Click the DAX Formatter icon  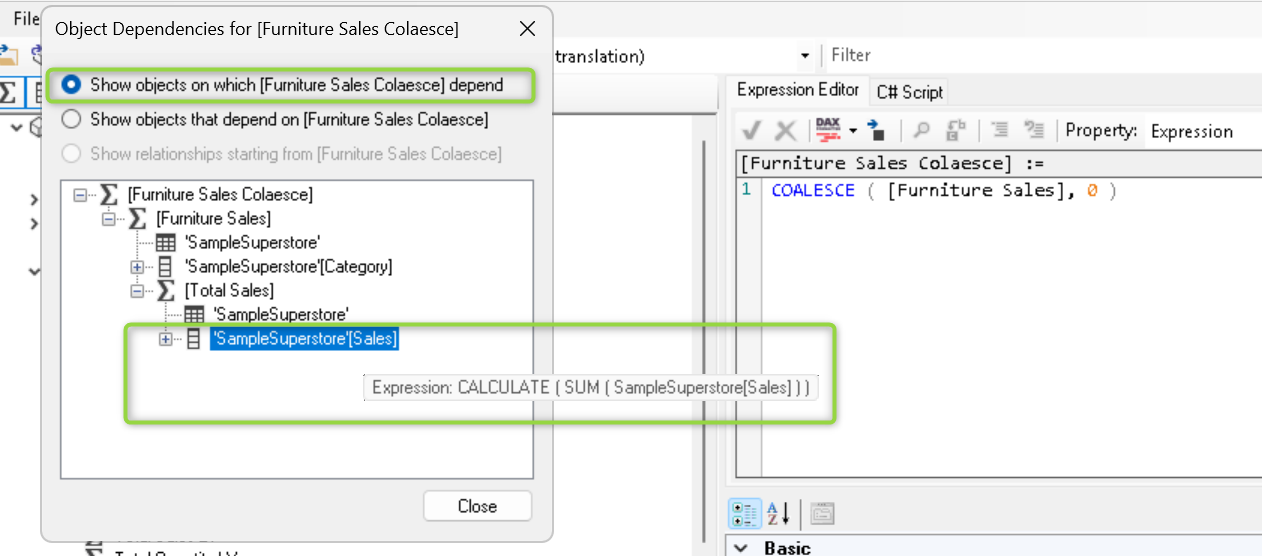(x=827, y=130)
